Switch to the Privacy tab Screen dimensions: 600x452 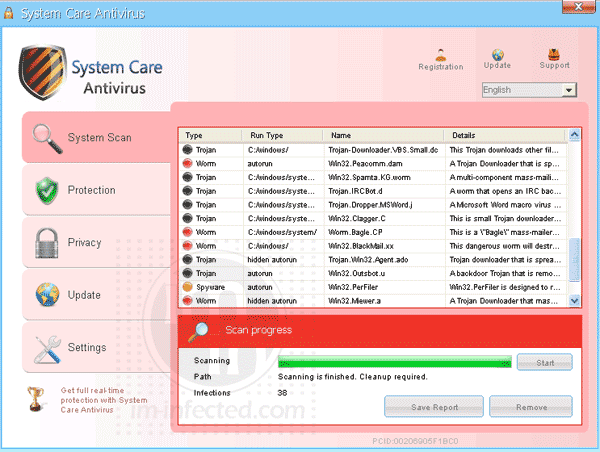96,243
